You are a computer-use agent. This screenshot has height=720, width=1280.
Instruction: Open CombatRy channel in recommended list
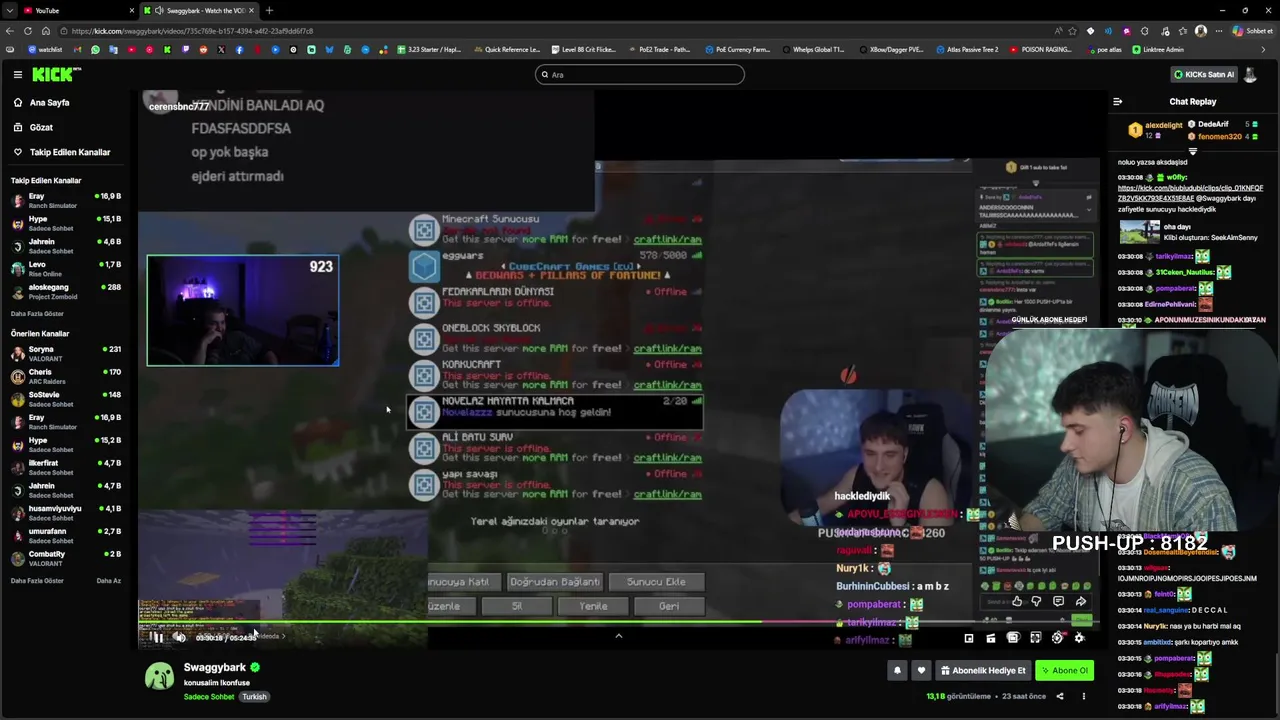(65, 558)
